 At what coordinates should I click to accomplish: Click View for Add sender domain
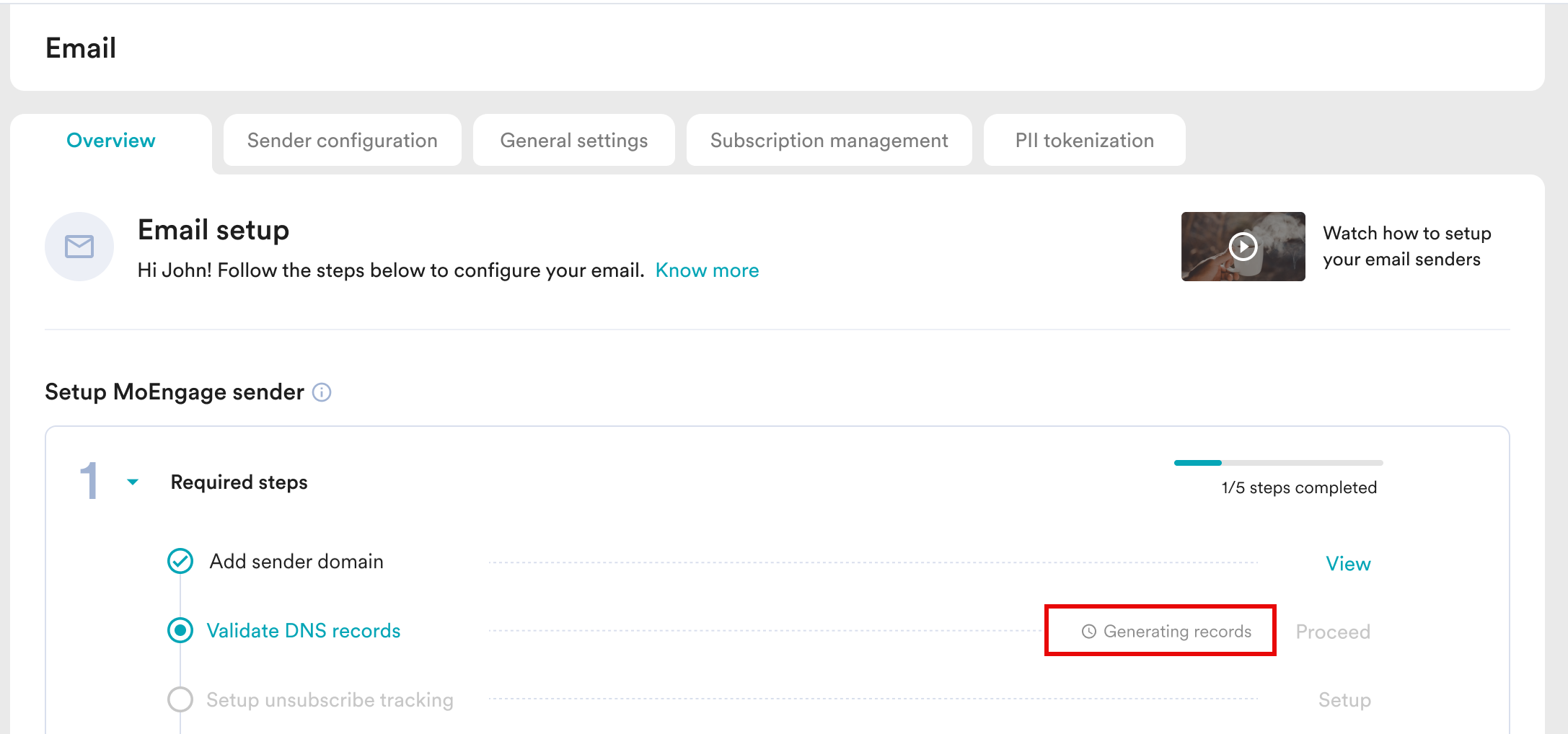coord(1347,564)
